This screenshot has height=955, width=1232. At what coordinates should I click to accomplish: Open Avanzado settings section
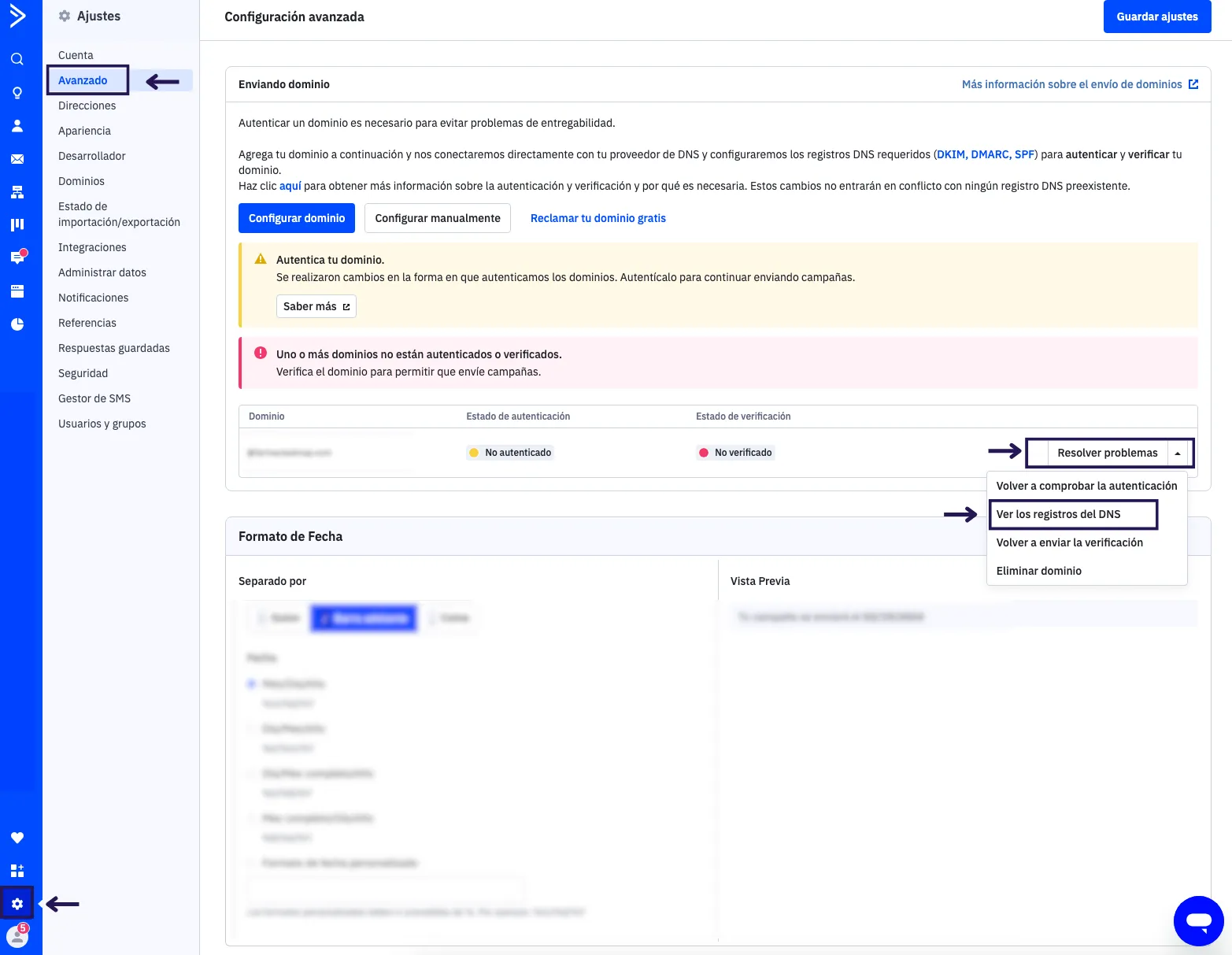point(83,80)
